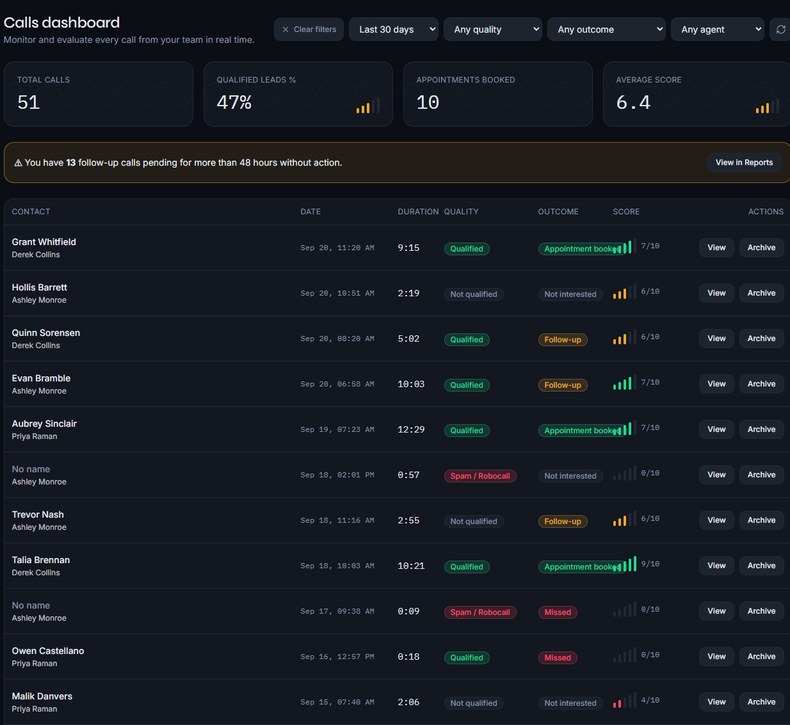Open View in Reports from the warning banner

coord(744,163)
